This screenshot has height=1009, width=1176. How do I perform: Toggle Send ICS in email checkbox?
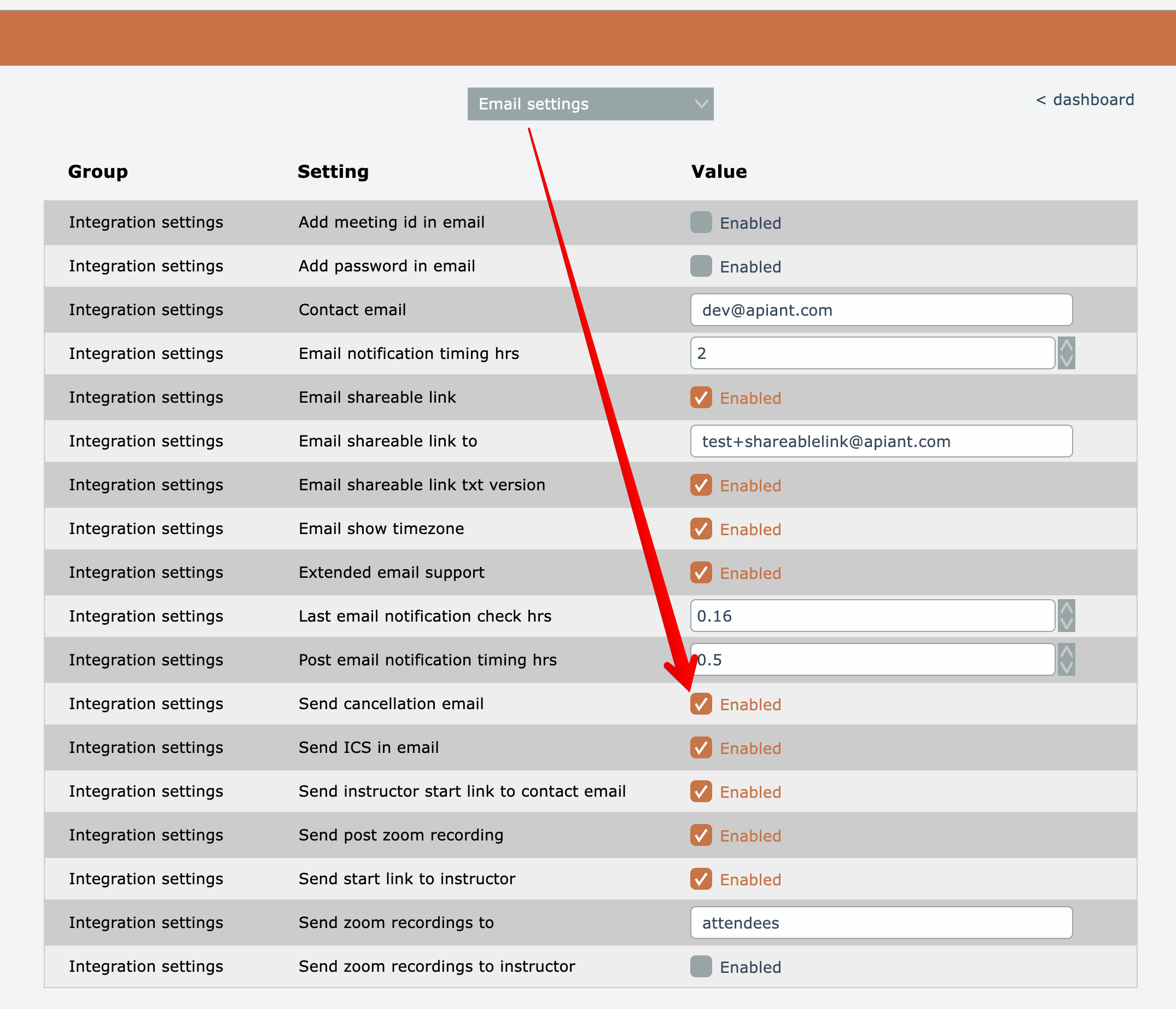(701, 748)
